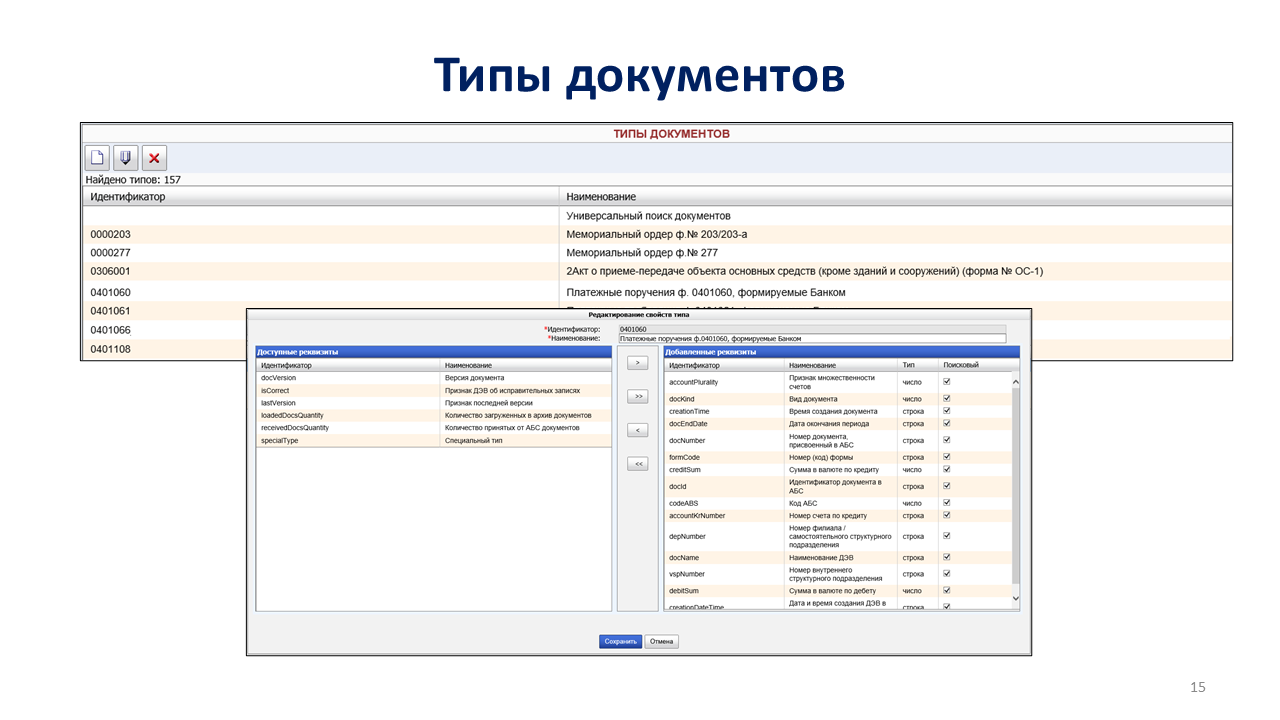Uncheck searchable checkbox for accountPlurality

[x=947, y=381]
